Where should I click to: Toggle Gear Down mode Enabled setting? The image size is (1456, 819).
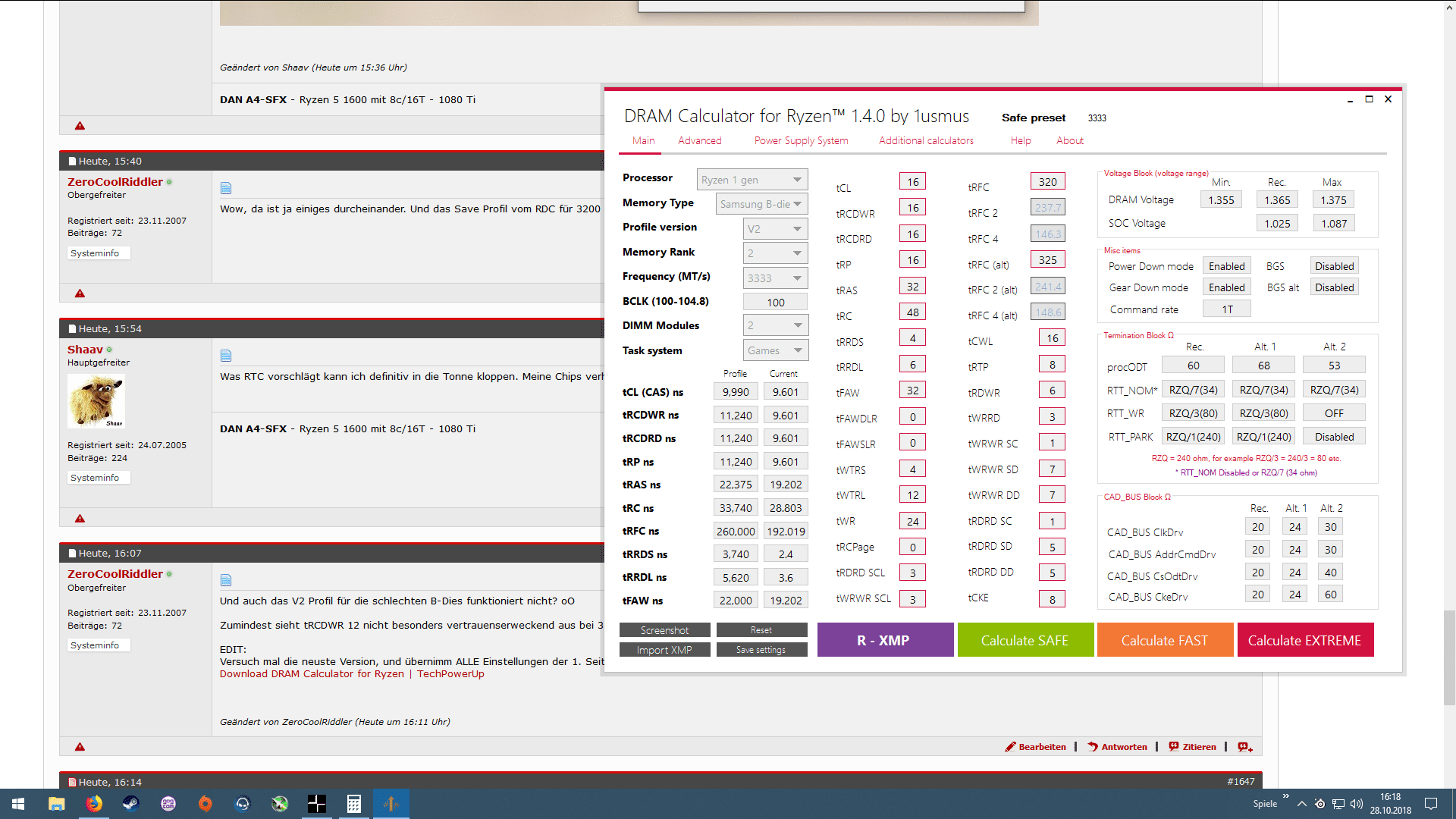(x=1226, y=287)
